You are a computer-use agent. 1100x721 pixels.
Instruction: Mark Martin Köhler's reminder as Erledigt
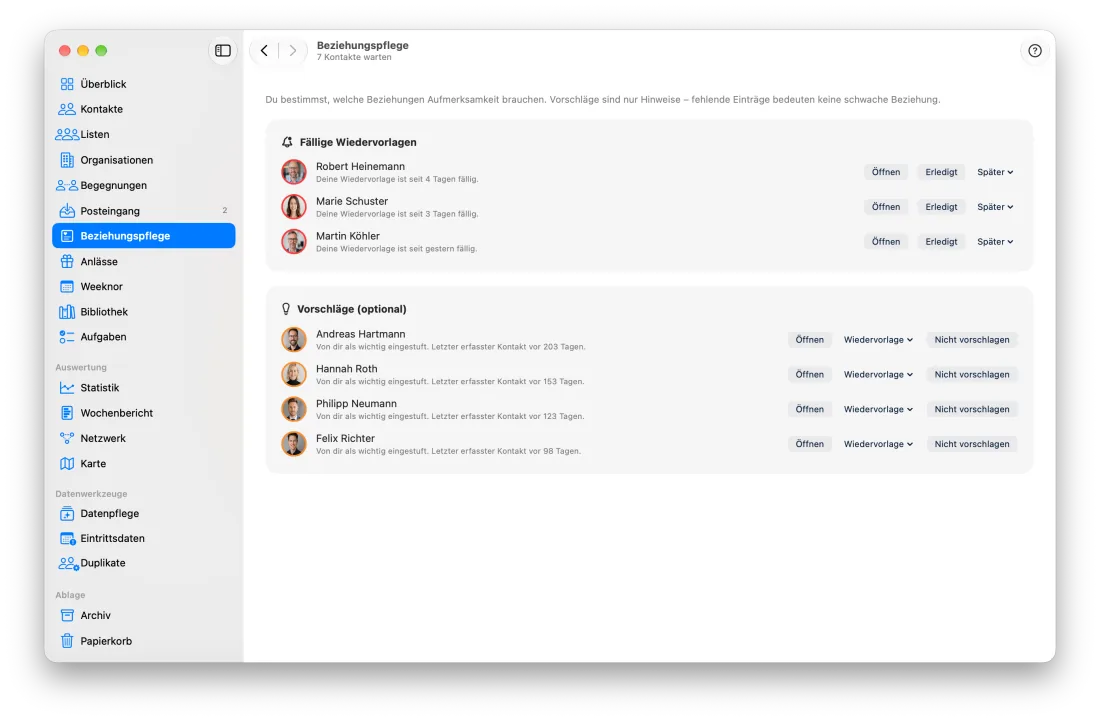click(x=941, y=242)
